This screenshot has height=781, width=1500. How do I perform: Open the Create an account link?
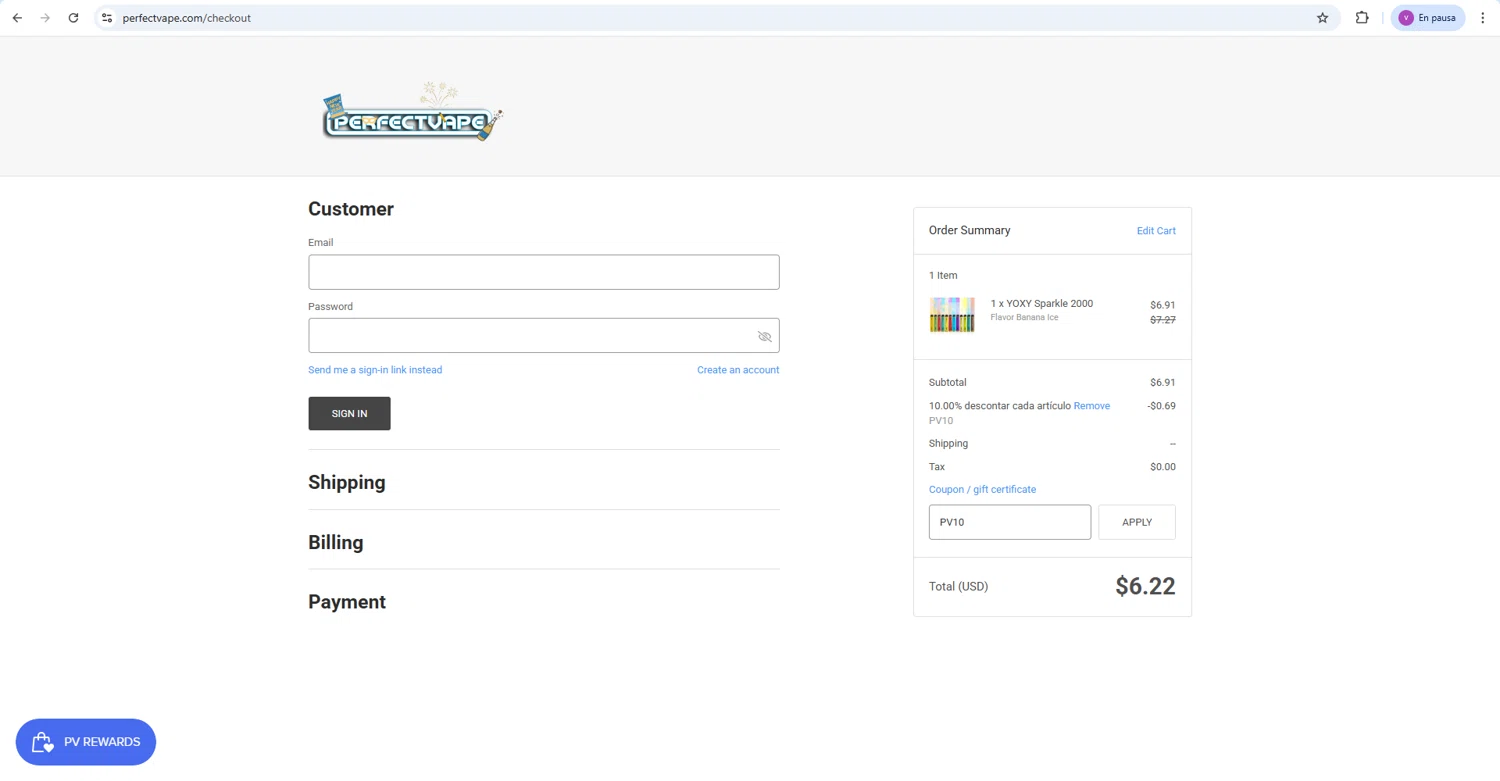[738, 370]
